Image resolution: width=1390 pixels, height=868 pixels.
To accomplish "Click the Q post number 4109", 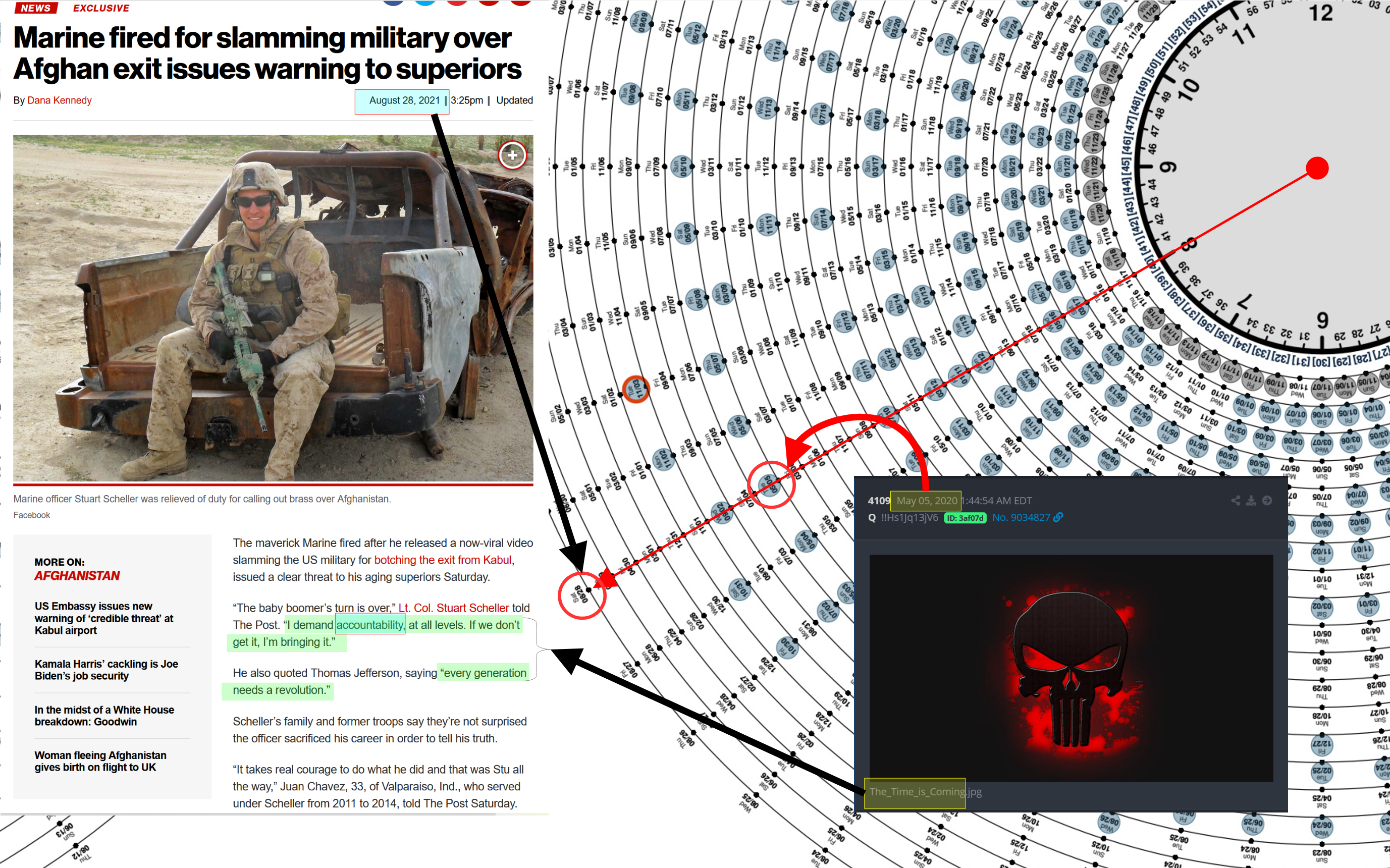I will (x=878, y=501).
